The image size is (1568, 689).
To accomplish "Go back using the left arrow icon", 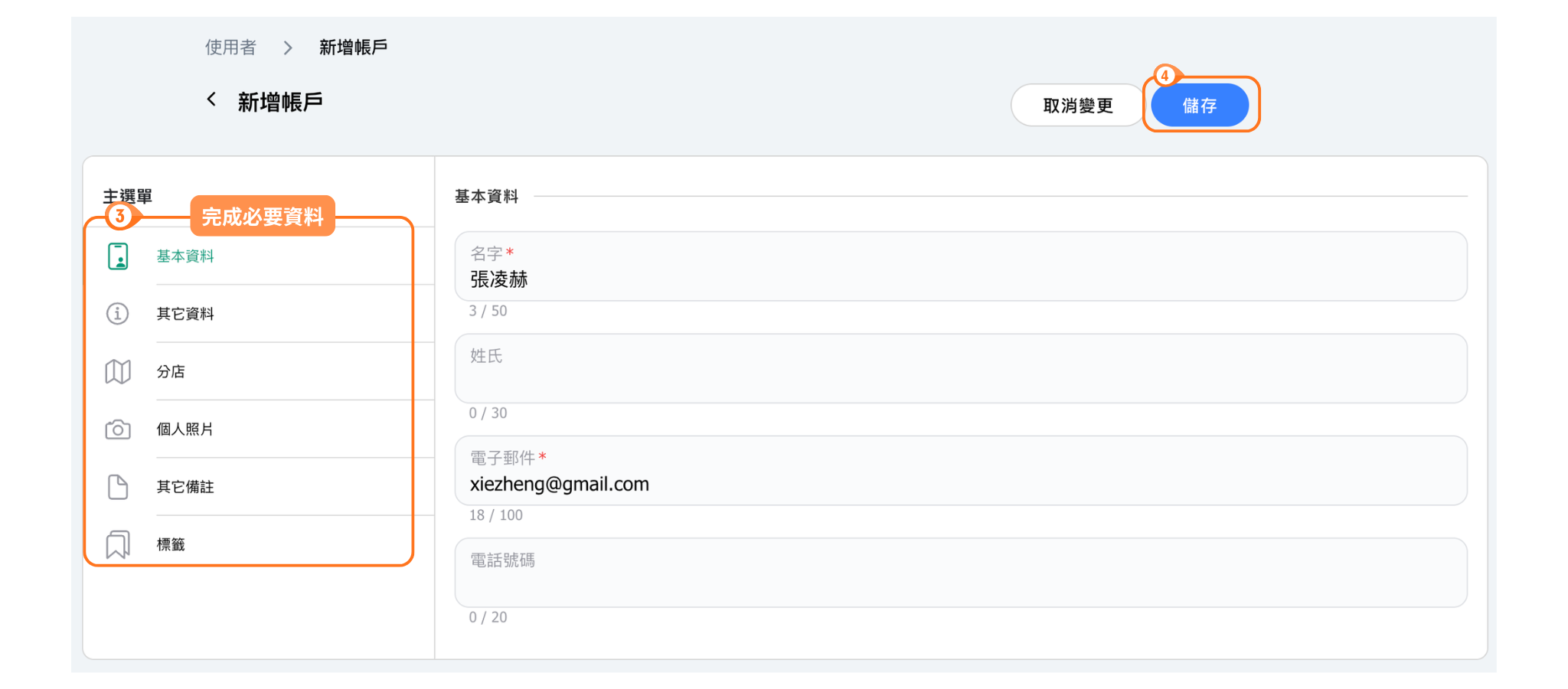I will tap(211, 100).
